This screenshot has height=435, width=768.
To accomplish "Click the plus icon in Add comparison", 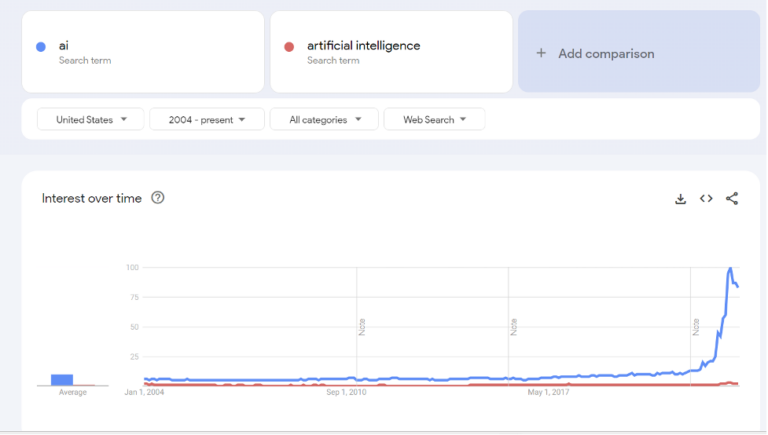I will pos(541,53).
